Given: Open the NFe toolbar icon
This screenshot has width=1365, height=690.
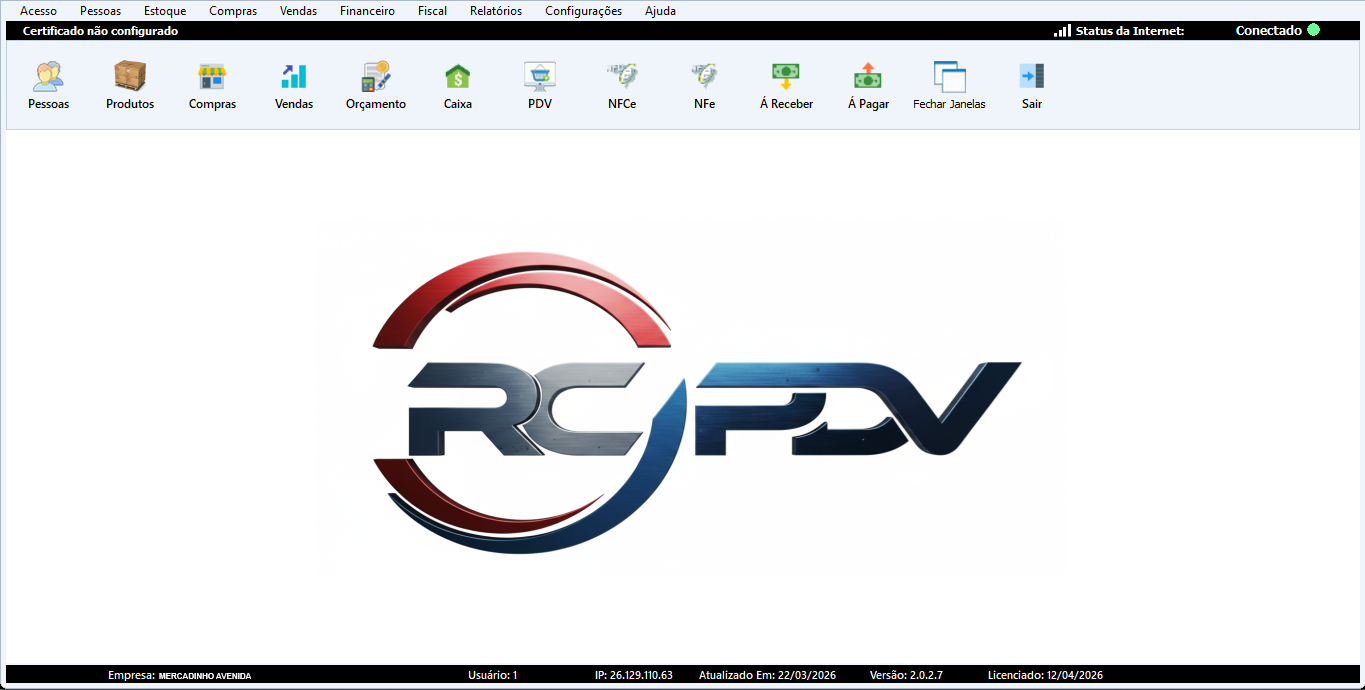Looking at the screenshot, I should click(x=704, y=77).
